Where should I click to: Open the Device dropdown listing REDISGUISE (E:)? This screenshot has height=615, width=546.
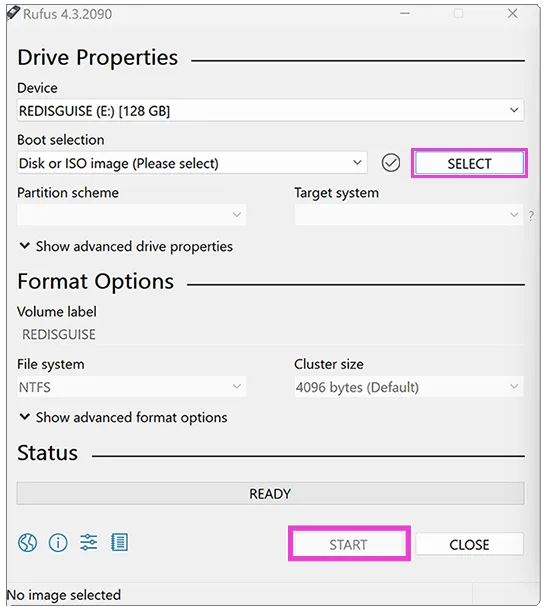270,111
